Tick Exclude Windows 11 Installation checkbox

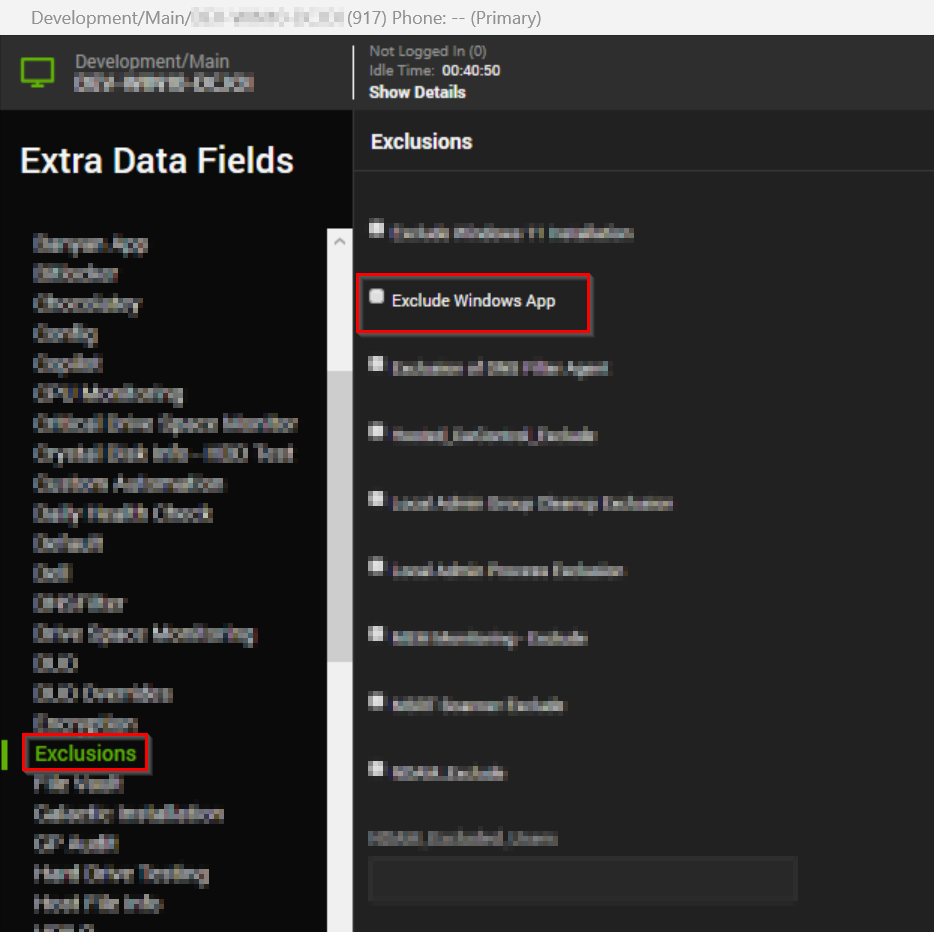point(377,229)
